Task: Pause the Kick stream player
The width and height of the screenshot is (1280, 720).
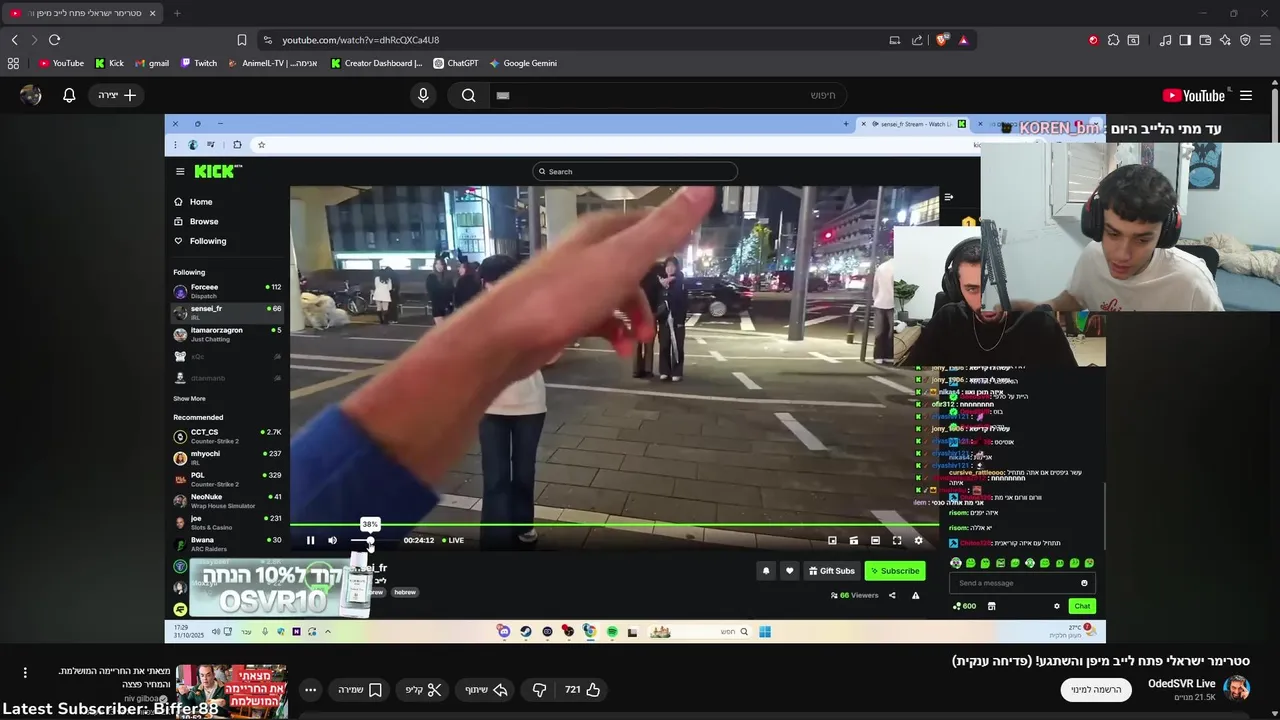Action: [310, 540]
